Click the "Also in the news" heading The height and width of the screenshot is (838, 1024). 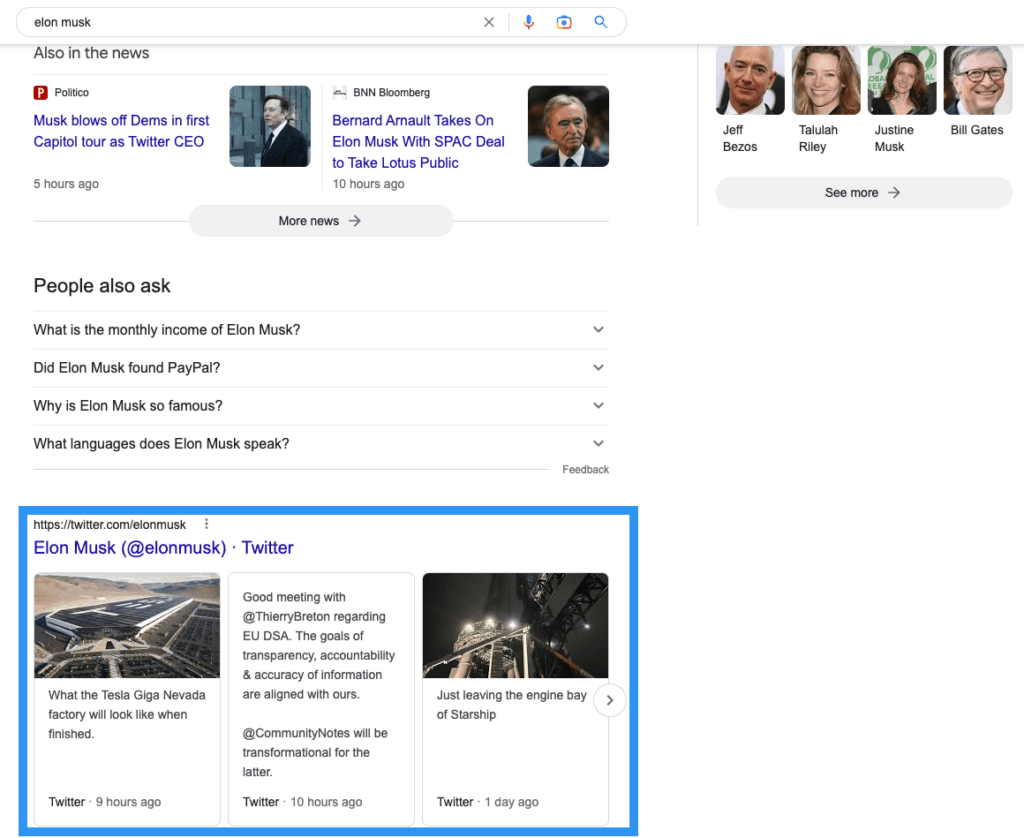click(x=91, y=53)
